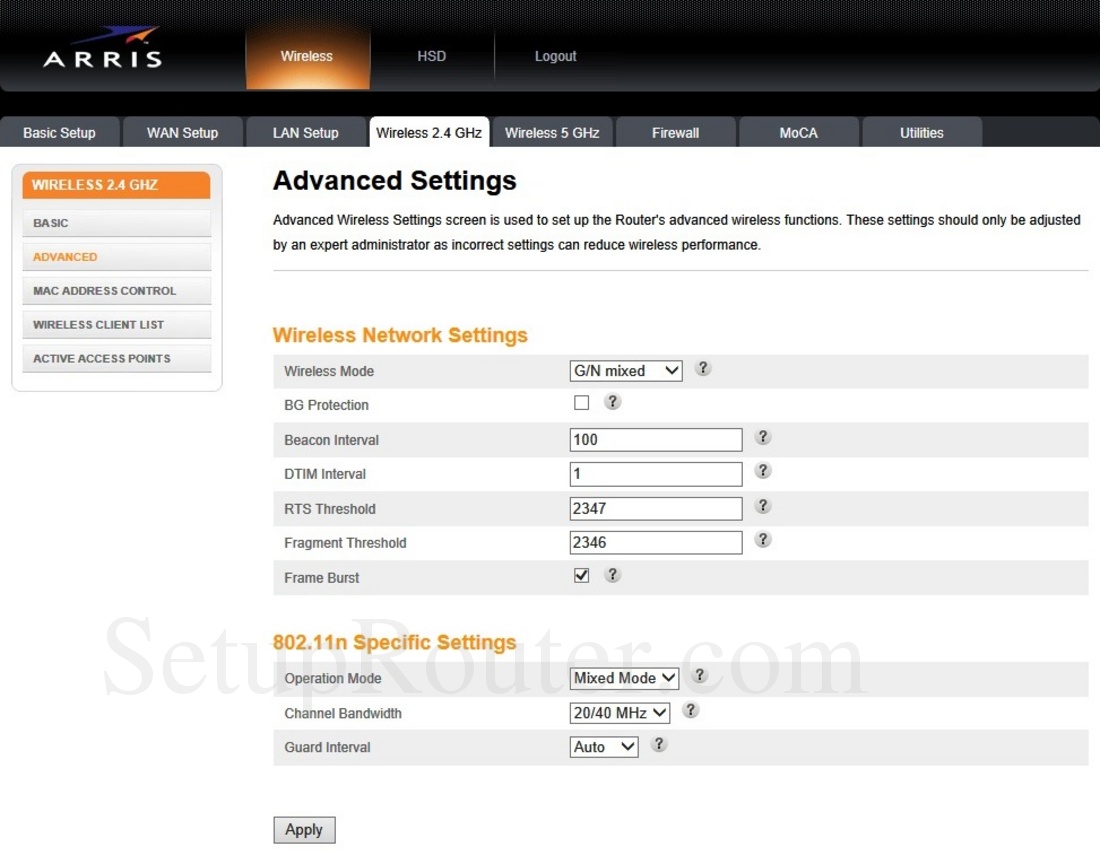Image resolution: width=1100 pixels, height=864 pixels.
Task: View help for Guard Interval setting
Action: click(x=658, y=745)
